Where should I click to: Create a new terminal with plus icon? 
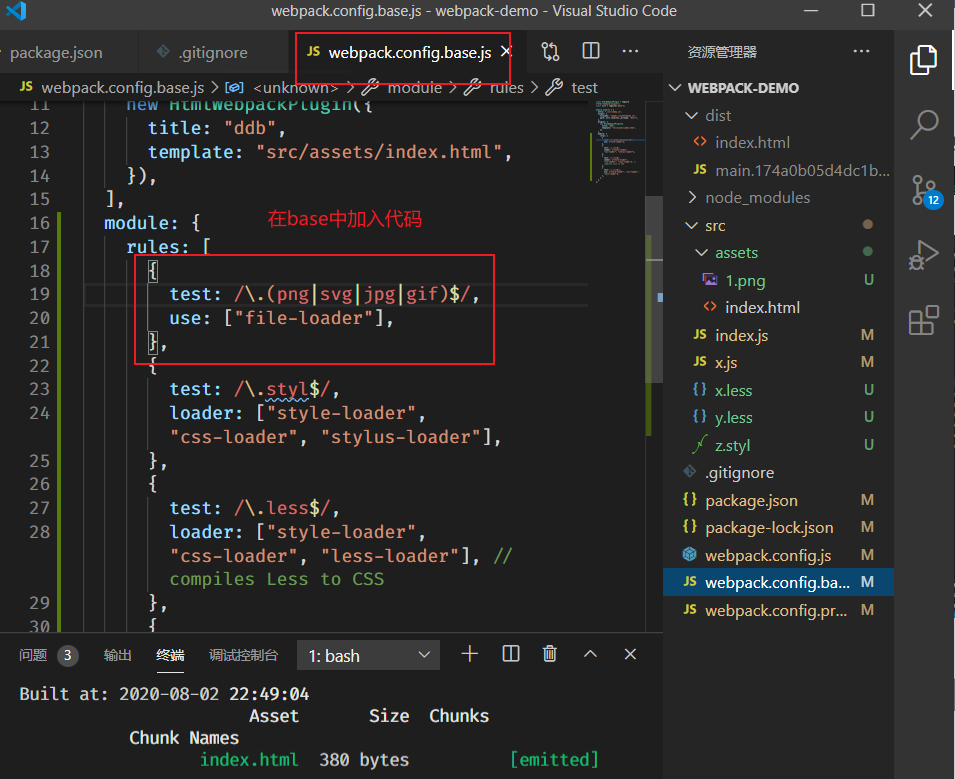(470, 654)
